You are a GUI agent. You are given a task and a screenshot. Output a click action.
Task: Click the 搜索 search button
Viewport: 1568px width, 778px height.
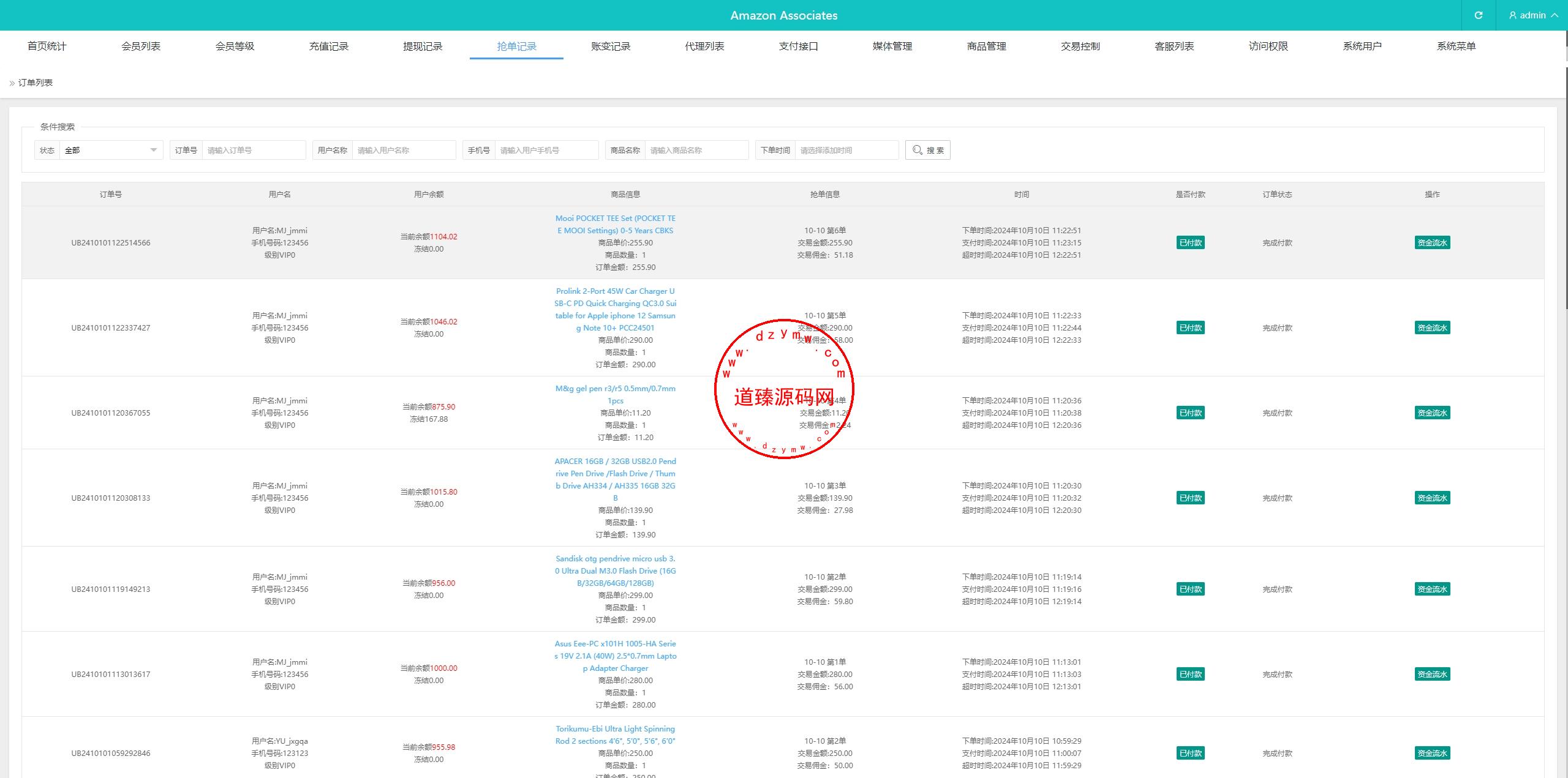pyautogui.click(x=927, y=150)
